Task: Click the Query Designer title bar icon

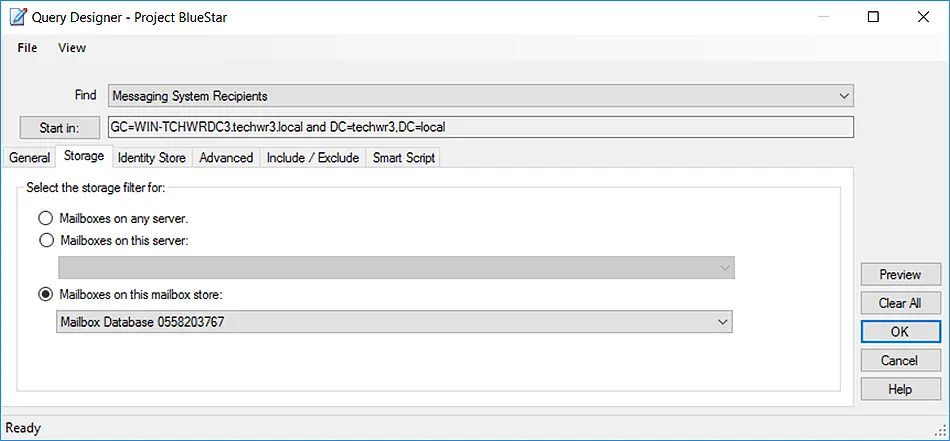Action: 18,16
